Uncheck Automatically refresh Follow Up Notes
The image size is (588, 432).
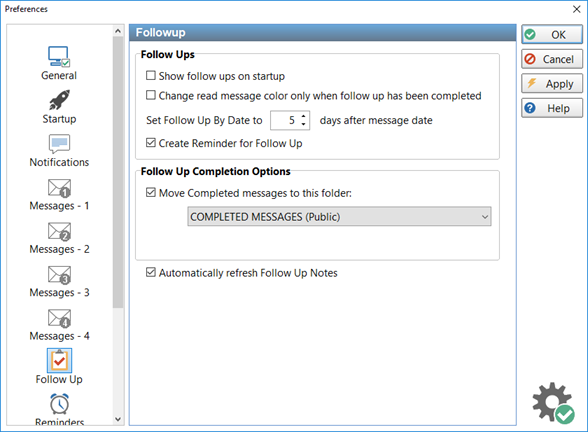[x=151, y=272]
